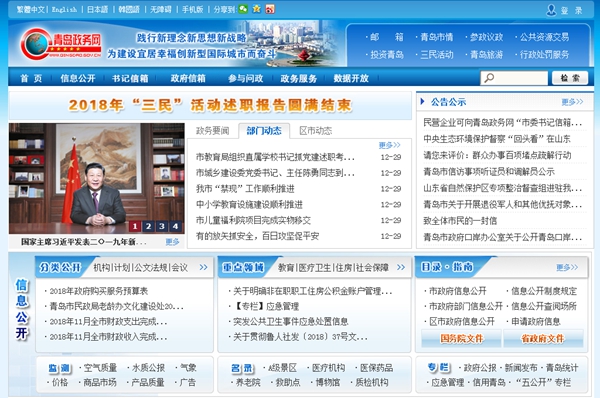Open 2018年政府购买服务预算表
This screenshot has height=398, width=600.
(98, 291)
